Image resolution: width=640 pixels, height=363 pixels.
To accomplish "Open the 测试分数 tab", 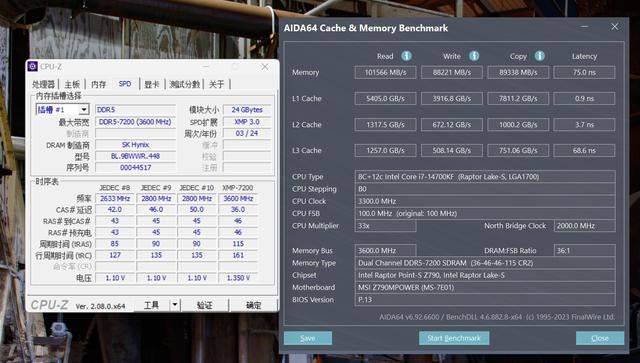I will (184, 84).
